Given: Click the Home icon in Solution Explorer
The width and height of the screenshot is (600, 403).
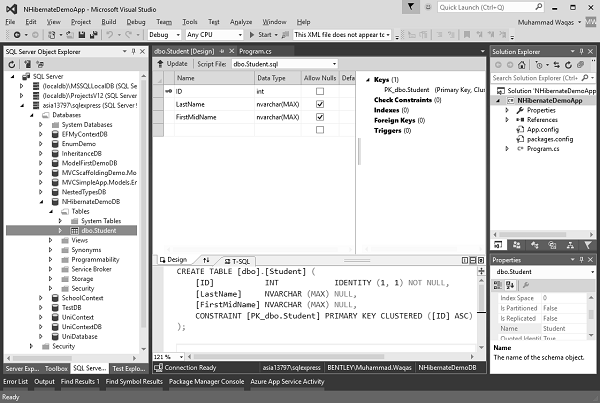Looking at the screenshot, I should [521, 65].
